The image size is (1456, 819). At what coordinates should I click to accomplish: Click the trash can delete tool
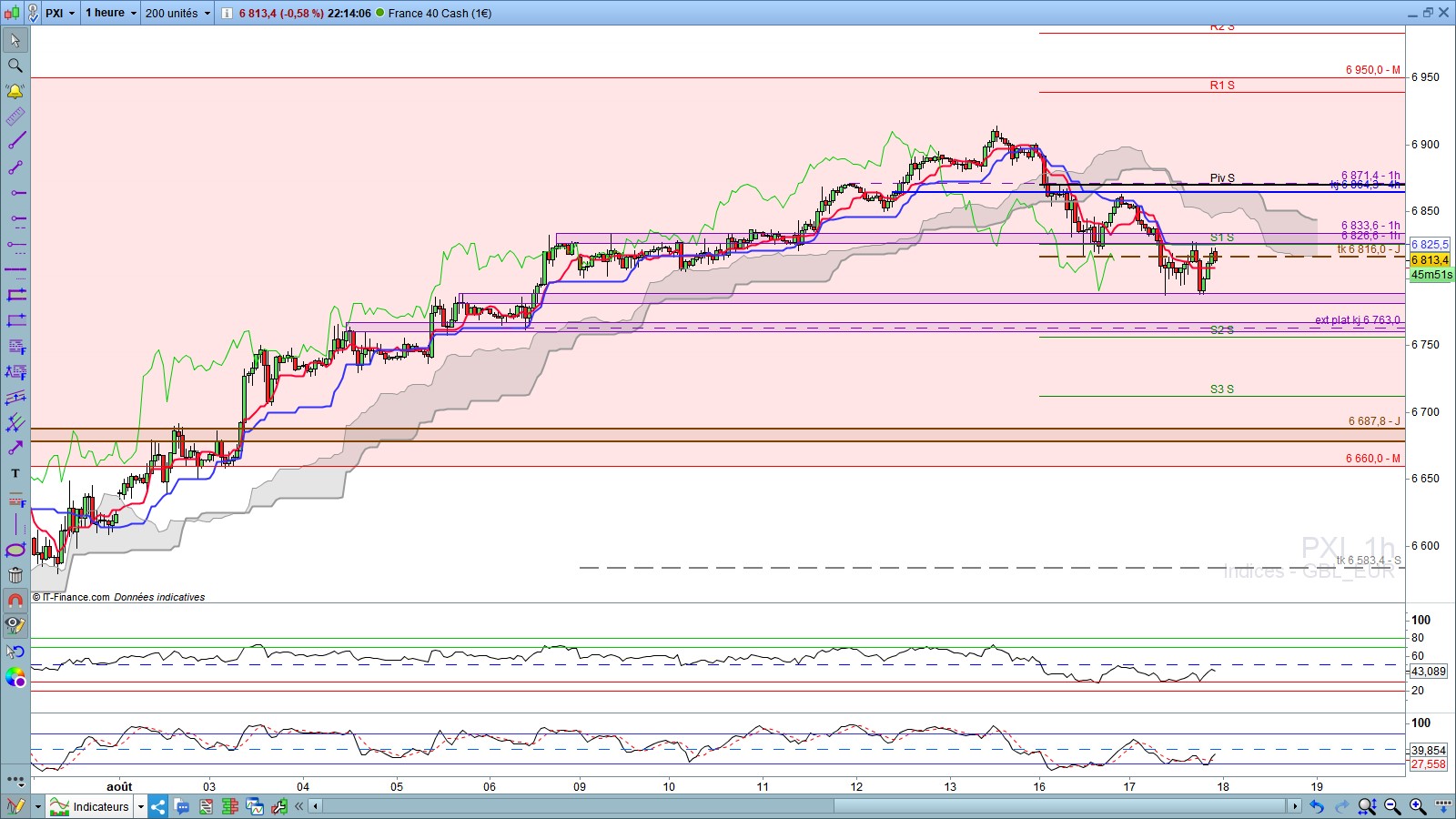[x=15, y=575]
